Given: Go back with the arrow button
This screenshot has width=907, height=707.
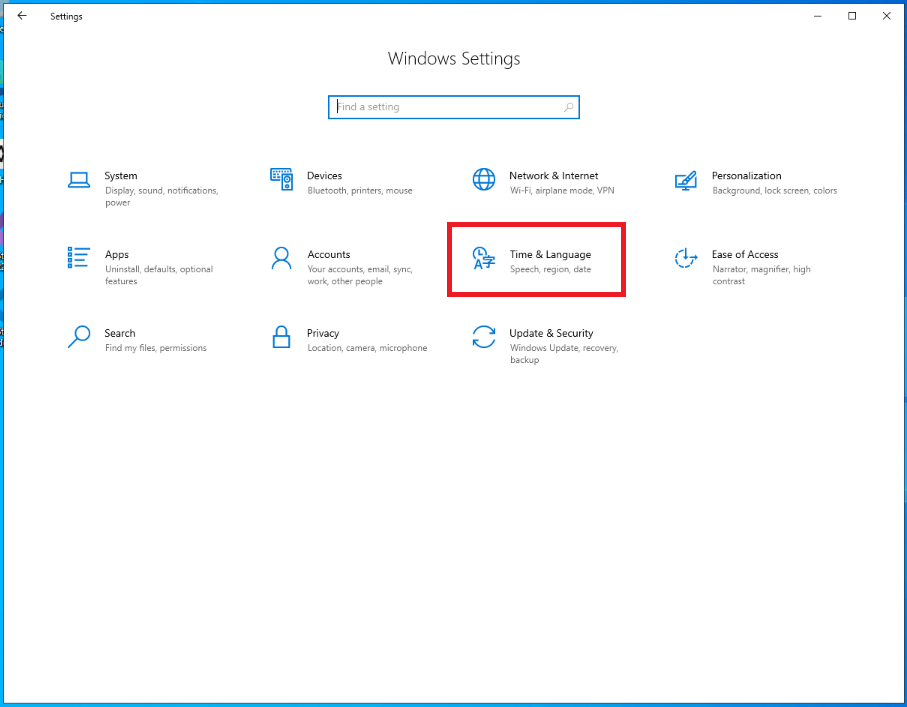Looking at the screenshot, I should point(22,16).
